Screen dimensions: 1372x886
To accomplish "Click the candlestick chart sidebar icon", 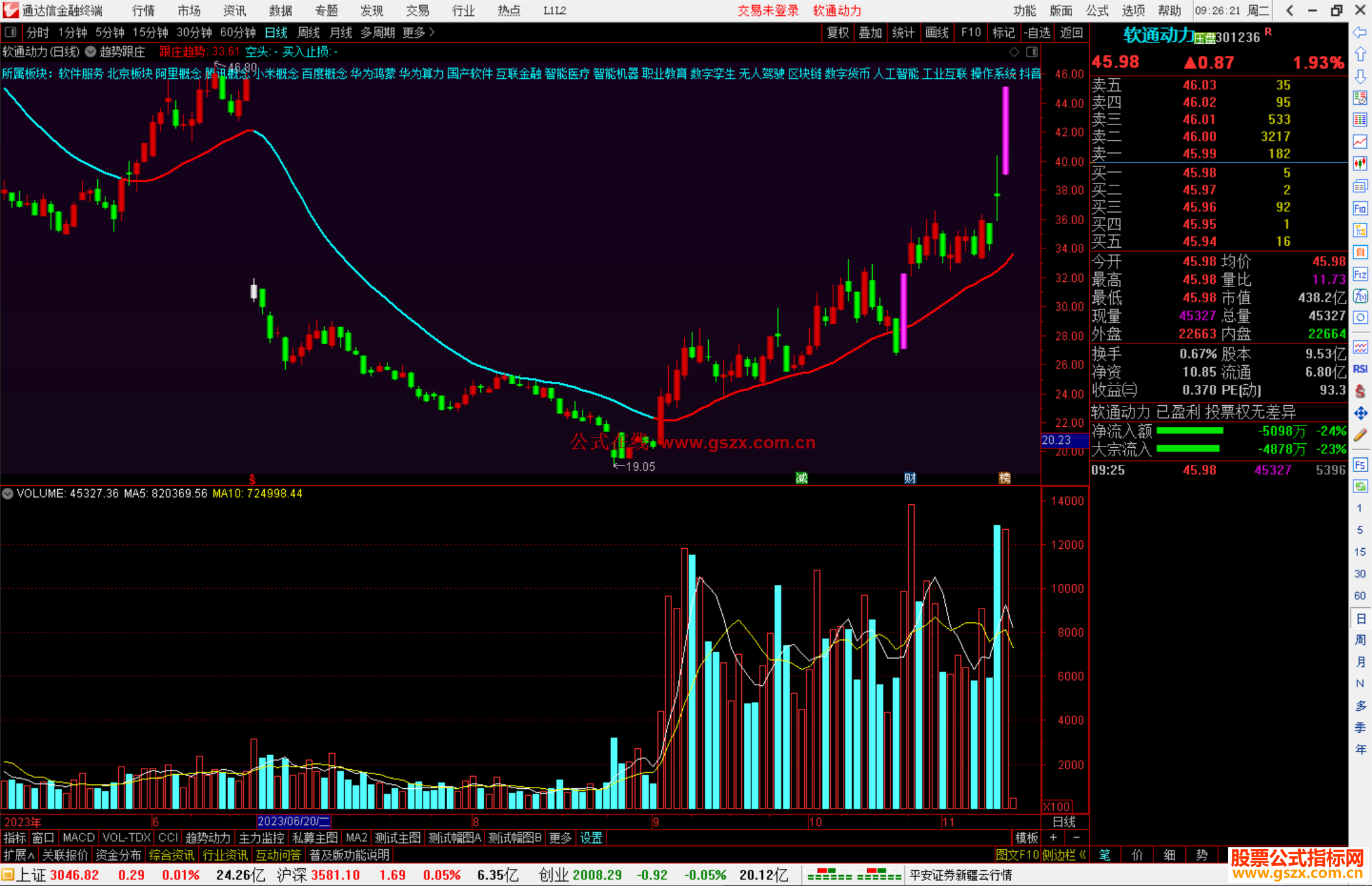I will click(1360, 164).
